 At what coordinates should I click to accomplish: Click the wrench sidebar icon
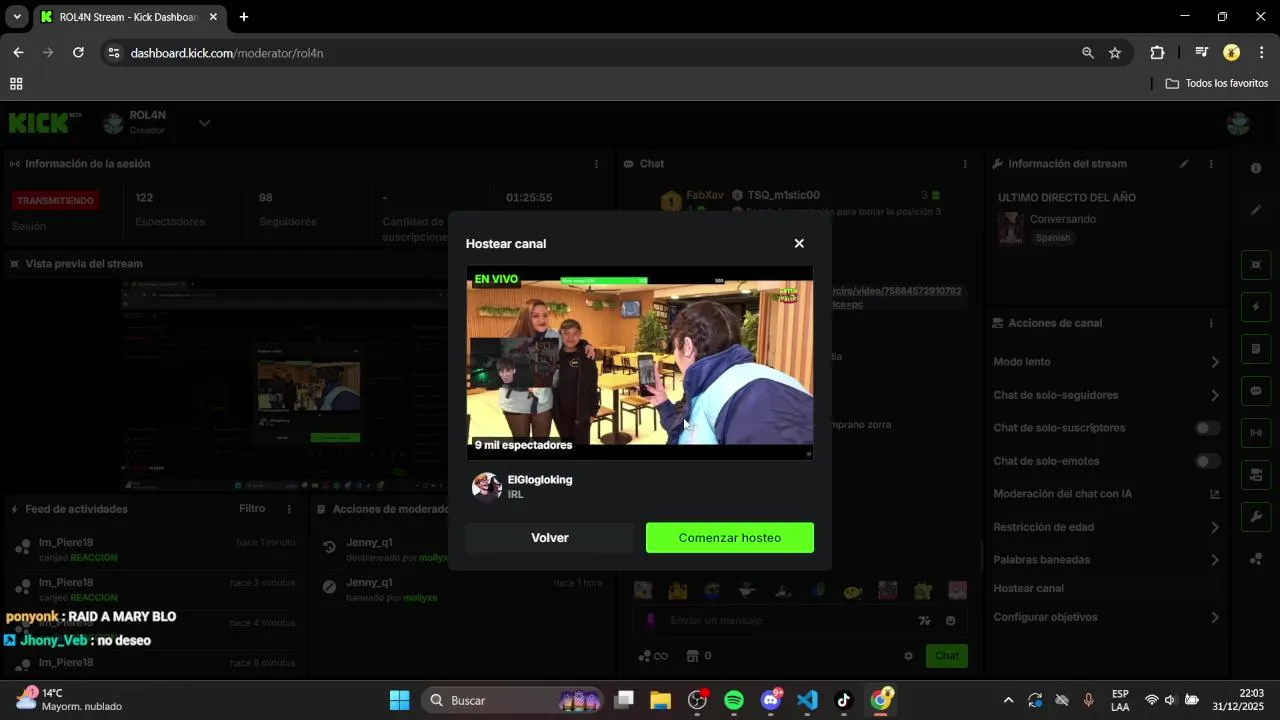pyautogui.click(x=1256, y=517)
